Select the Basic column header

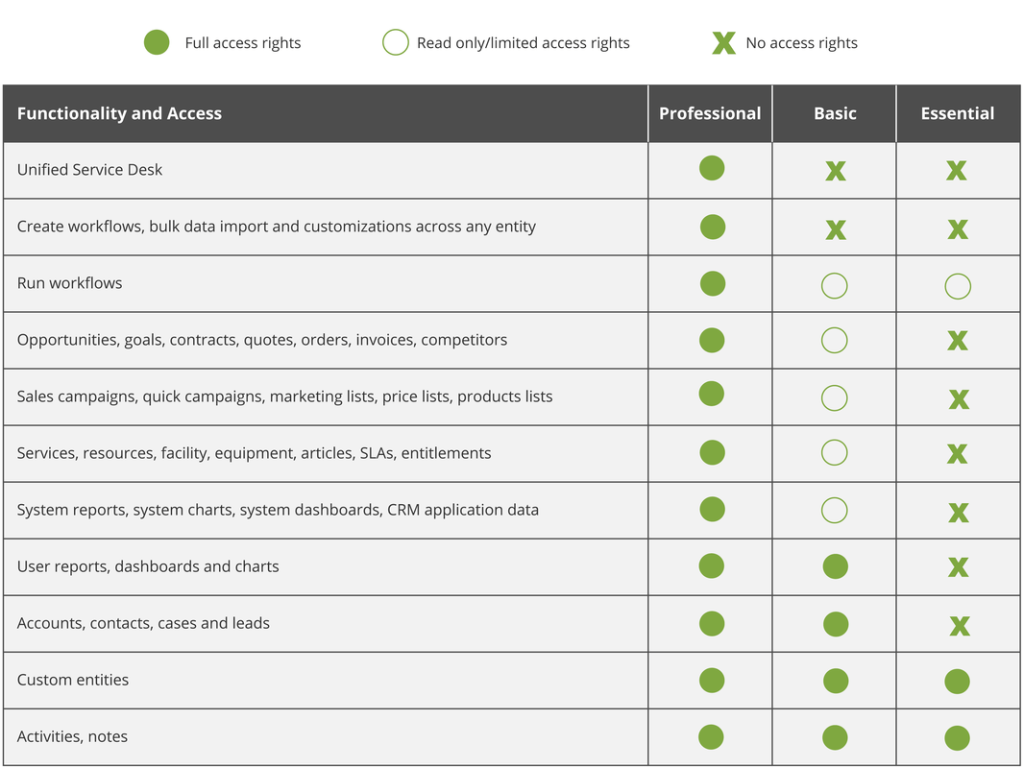(835, 114)
